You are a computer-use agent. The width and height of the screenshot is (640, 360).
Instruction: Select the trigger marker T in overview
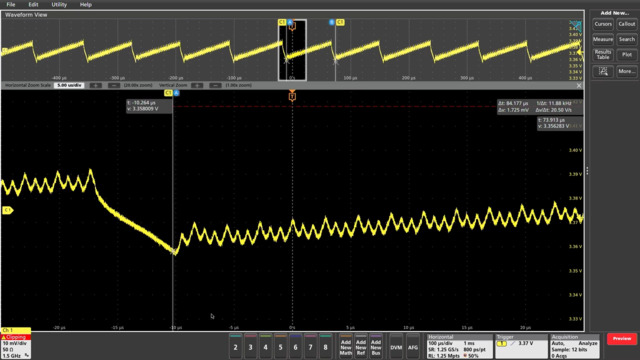[292, 26]
